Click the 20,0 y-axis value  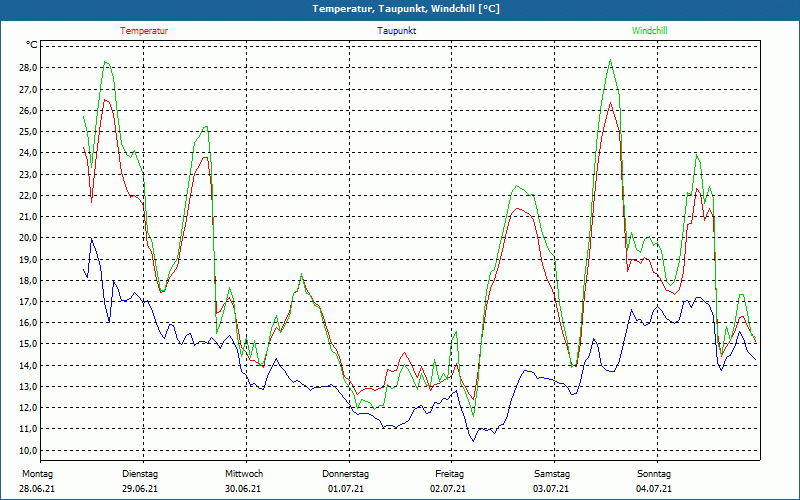27,238
